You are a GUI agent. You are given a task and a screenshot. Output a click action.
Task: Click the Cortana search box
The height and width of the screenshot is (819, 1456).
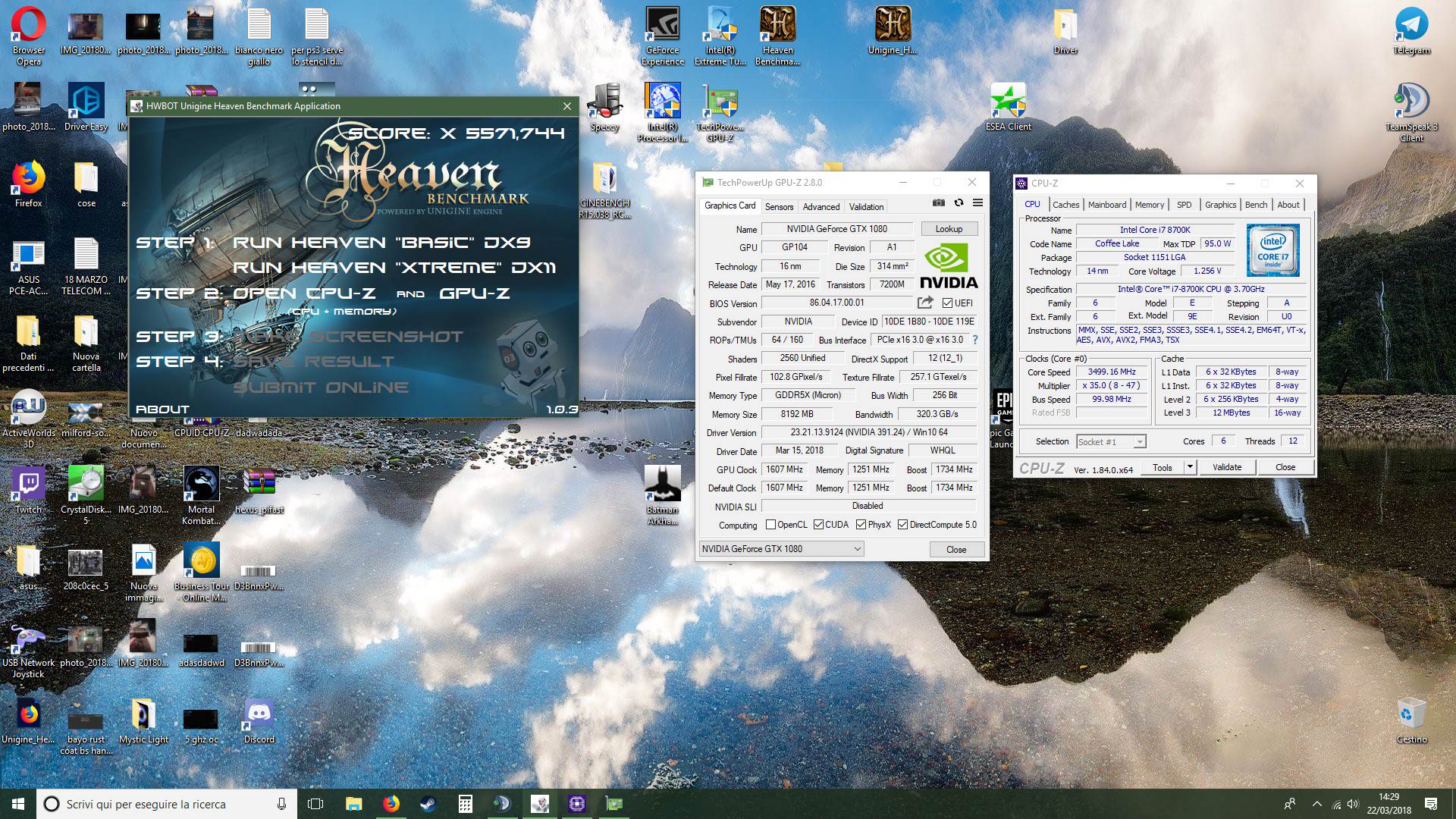click(167, 804)
